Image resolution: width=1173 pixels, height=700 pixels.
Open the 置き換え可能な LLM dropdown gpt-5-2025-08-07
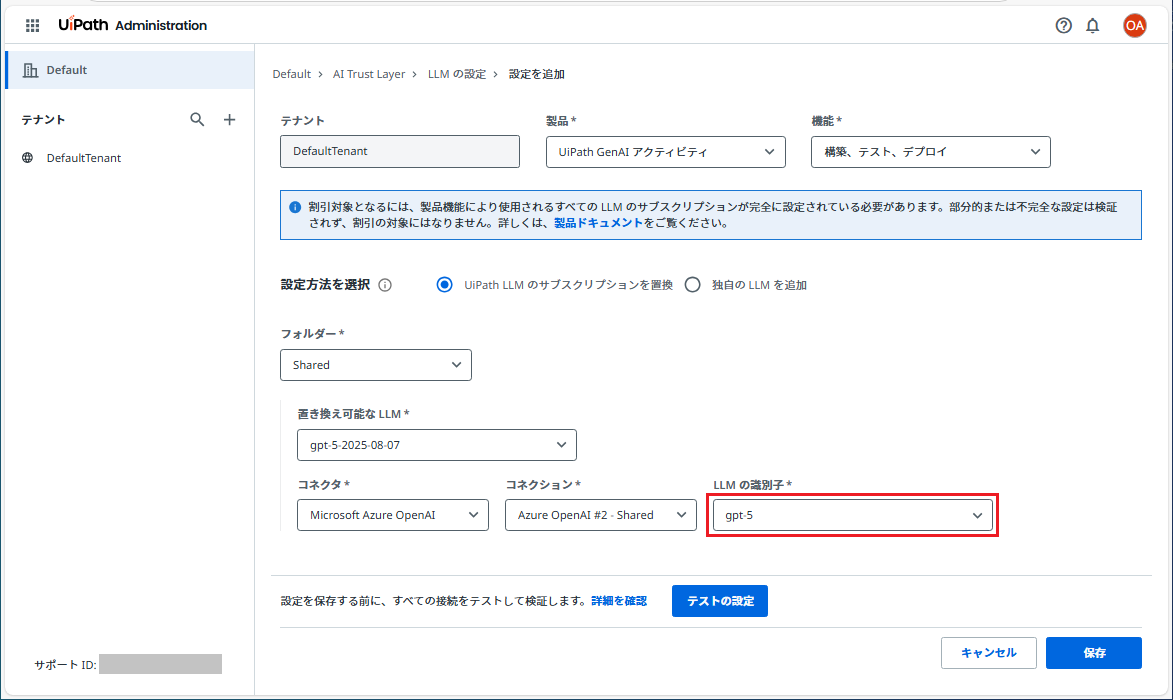pyautogui.click(x=437, y=445)
